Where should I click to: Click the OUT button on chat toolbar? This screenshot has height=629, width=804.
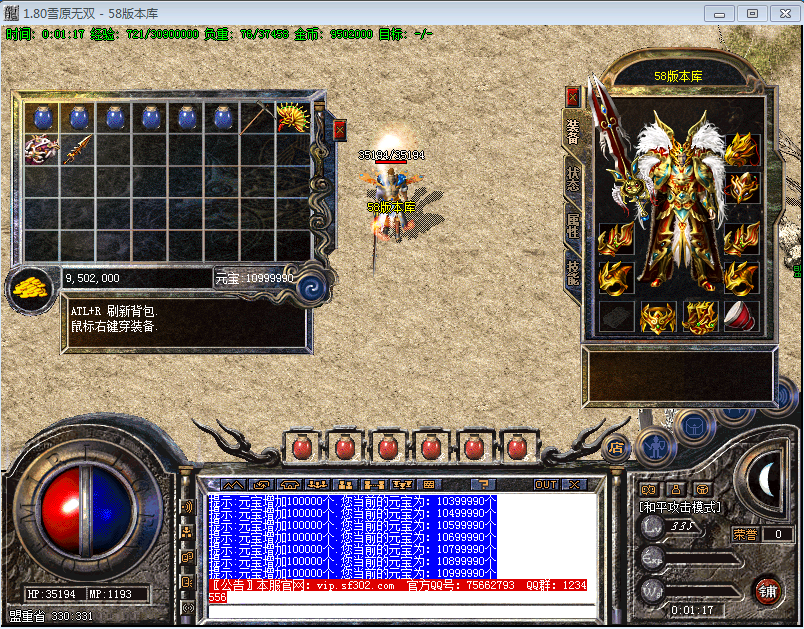(x=546, y=484)
